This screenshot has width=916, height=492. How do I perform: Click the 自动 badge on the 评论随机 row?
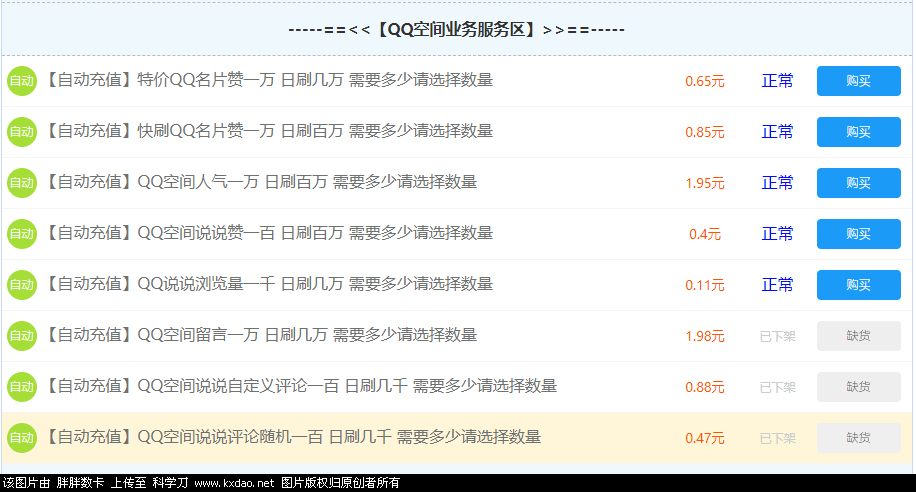(x=22, y=438)
